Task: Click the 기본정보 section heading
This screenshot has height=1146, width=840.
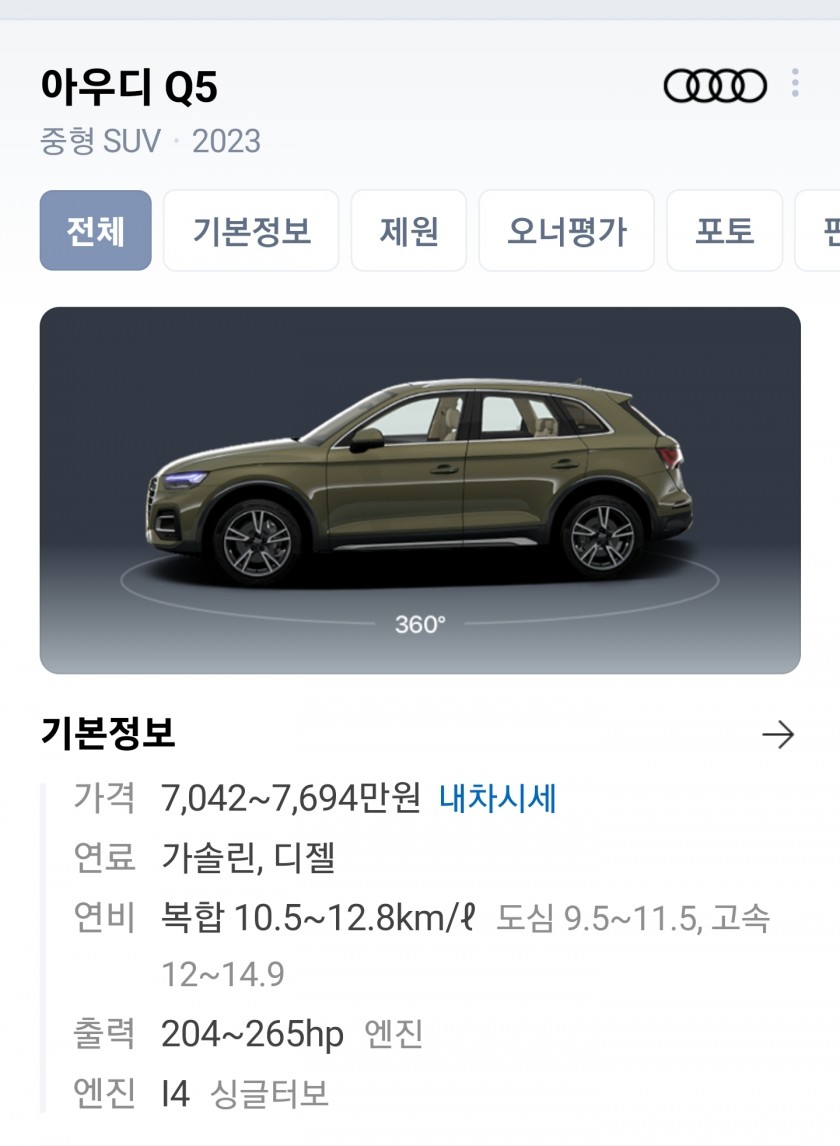Action: tap(107, 732)
